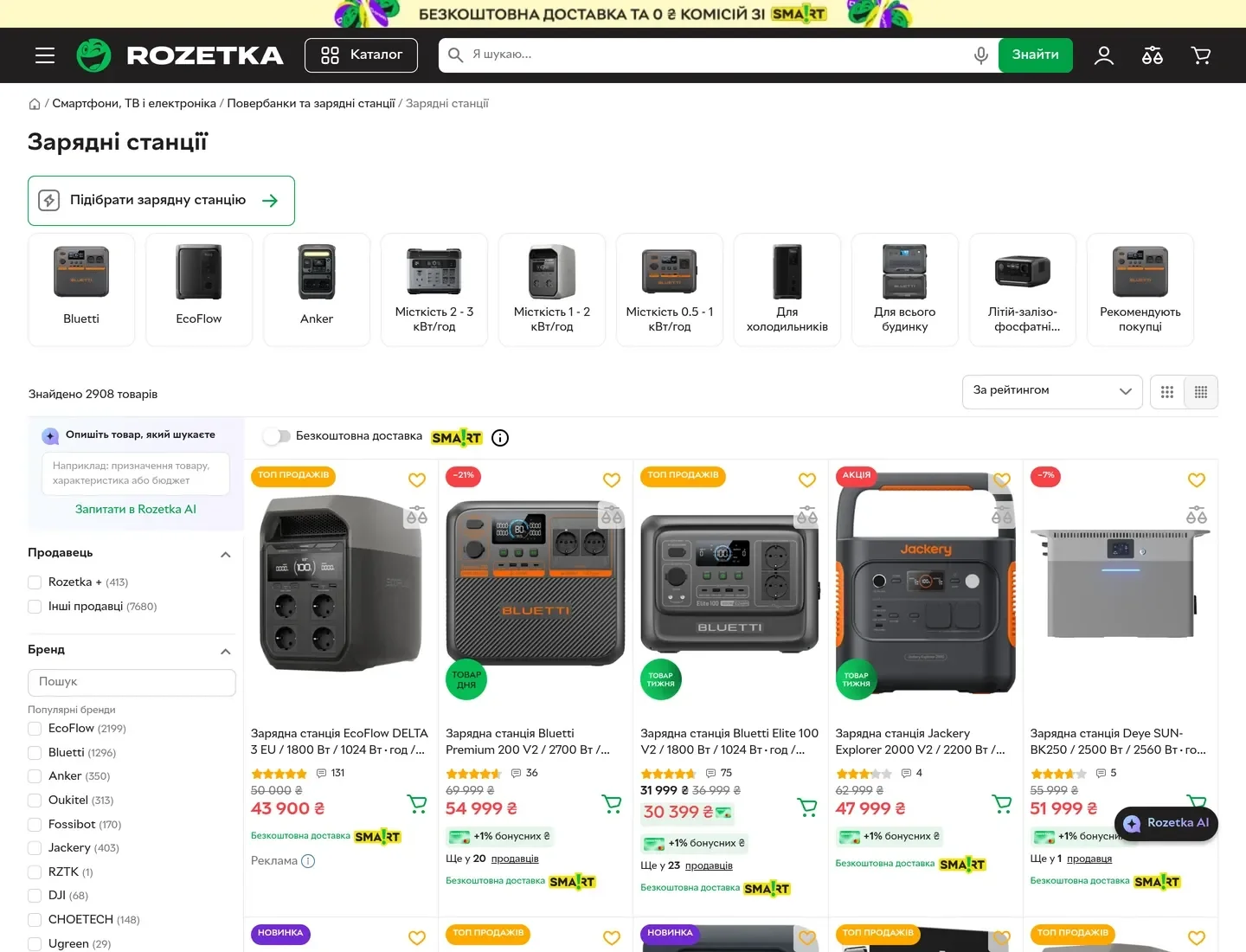Select the Bluetti category tile
The height and width of the screenshot is (952, 1246).
tap(81, 290)
